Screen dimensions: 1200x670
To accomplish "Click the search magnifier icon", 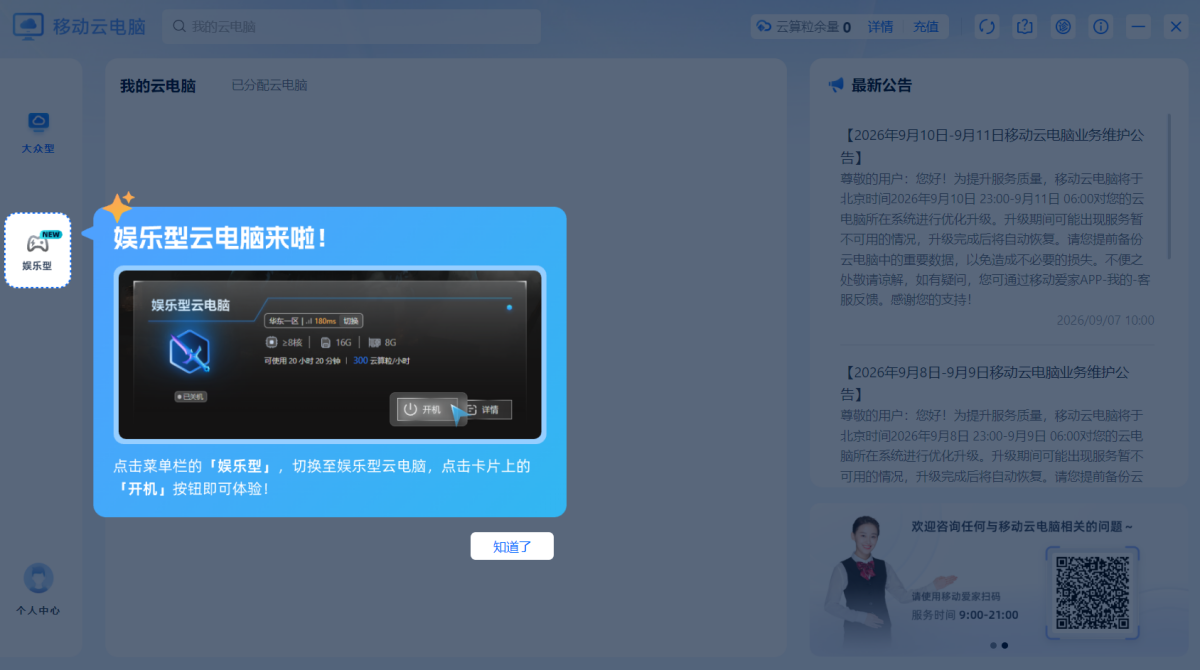I will (180, 27).
